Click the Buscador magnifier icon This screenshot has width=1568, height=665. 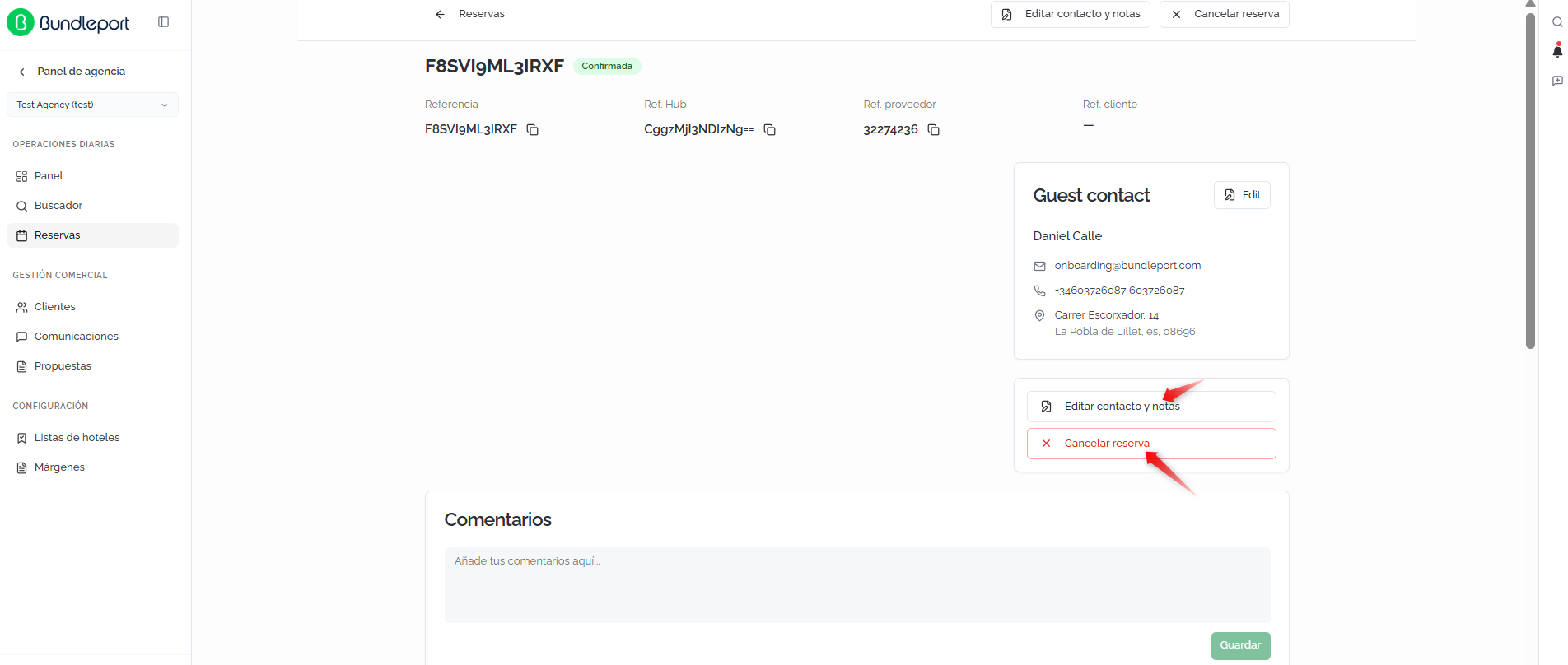point(22,206)
